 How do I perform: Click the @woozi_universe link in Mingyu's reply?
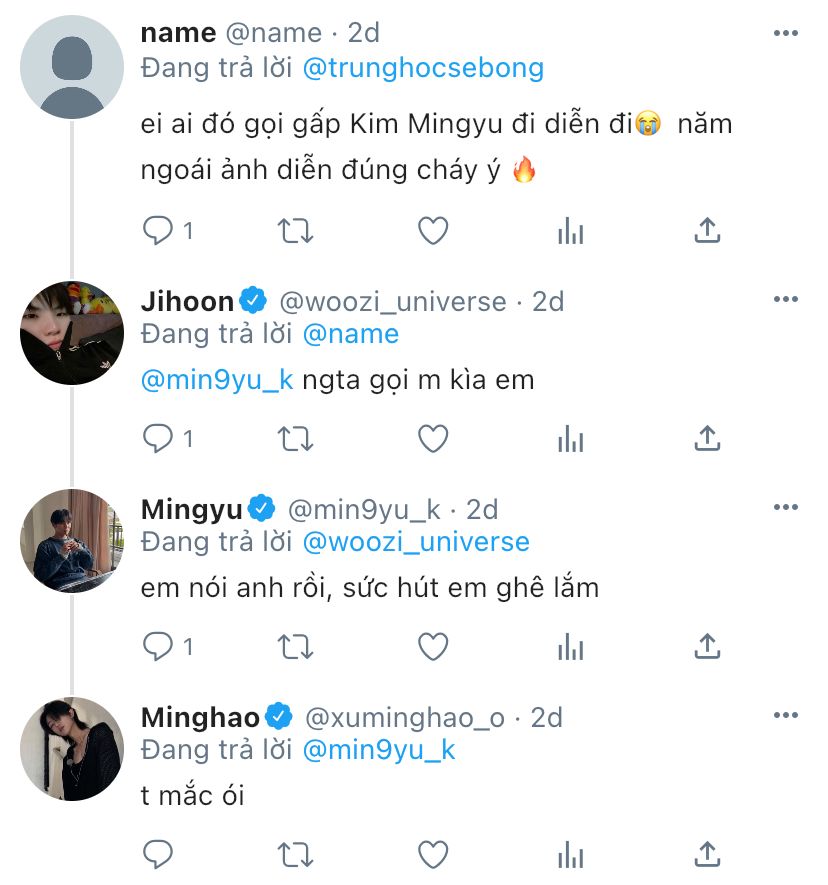point(415,542)
